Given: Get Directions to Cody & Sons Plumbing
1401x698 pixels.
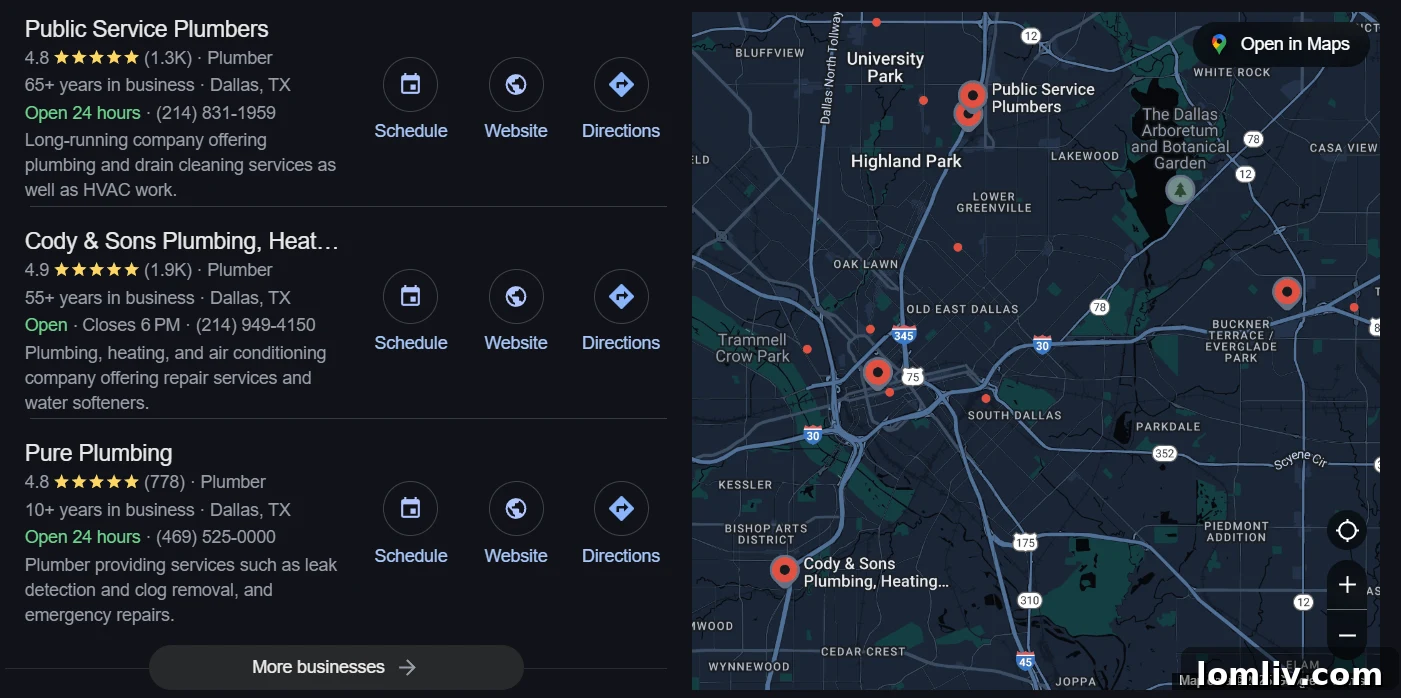Looking at the screenshot, I should pyautogui.click(x=621, y=297).
